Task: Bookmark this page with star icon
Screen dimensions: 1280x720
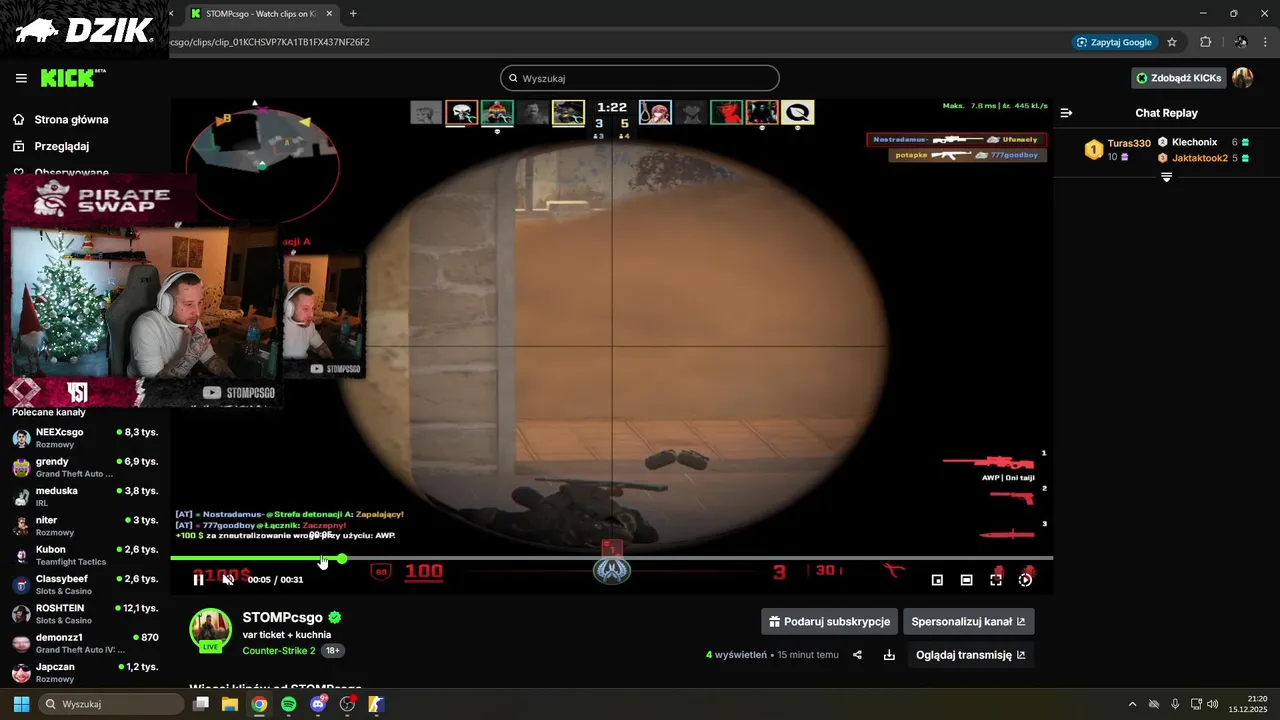Action: point(1172,42)
